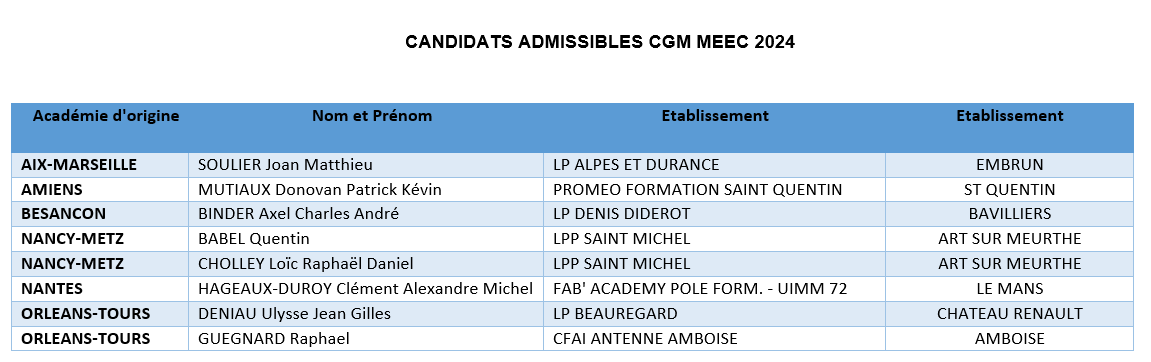The image size is (1151, 362).
Task: Click the title CANDIDATS ADMISSIBLES CGM MEEC 2024
Action: click(x=600, y=42)
